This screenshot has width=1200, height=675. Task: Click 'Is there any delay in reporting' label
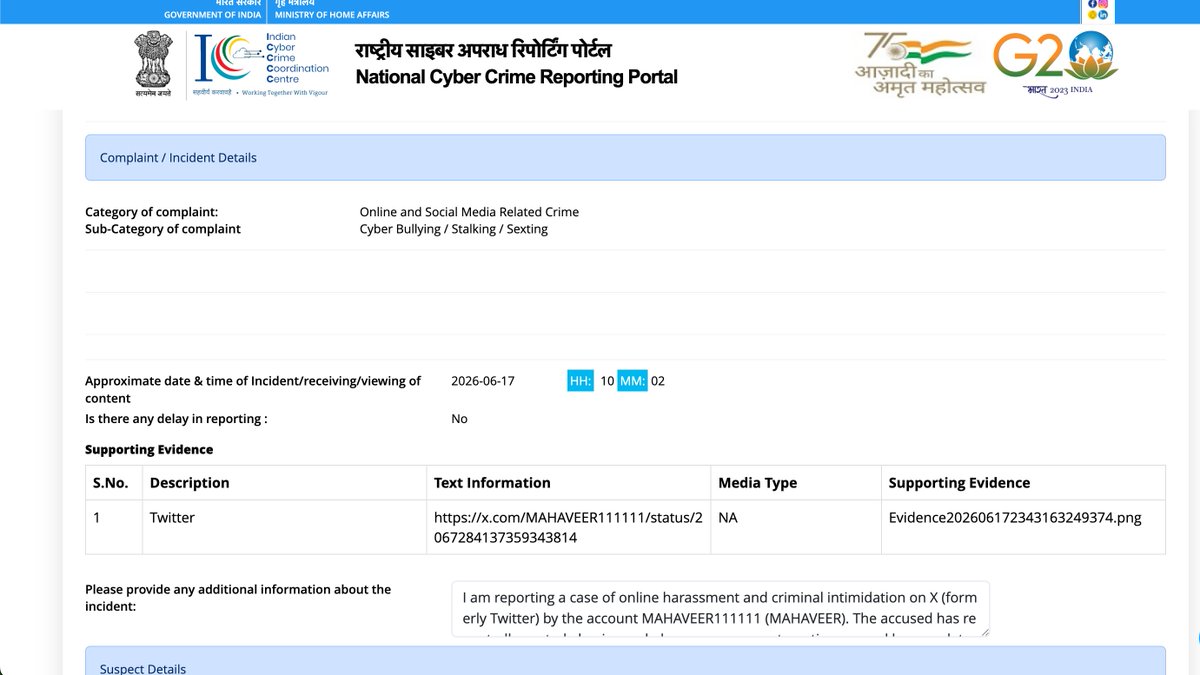tap(176, 419)
